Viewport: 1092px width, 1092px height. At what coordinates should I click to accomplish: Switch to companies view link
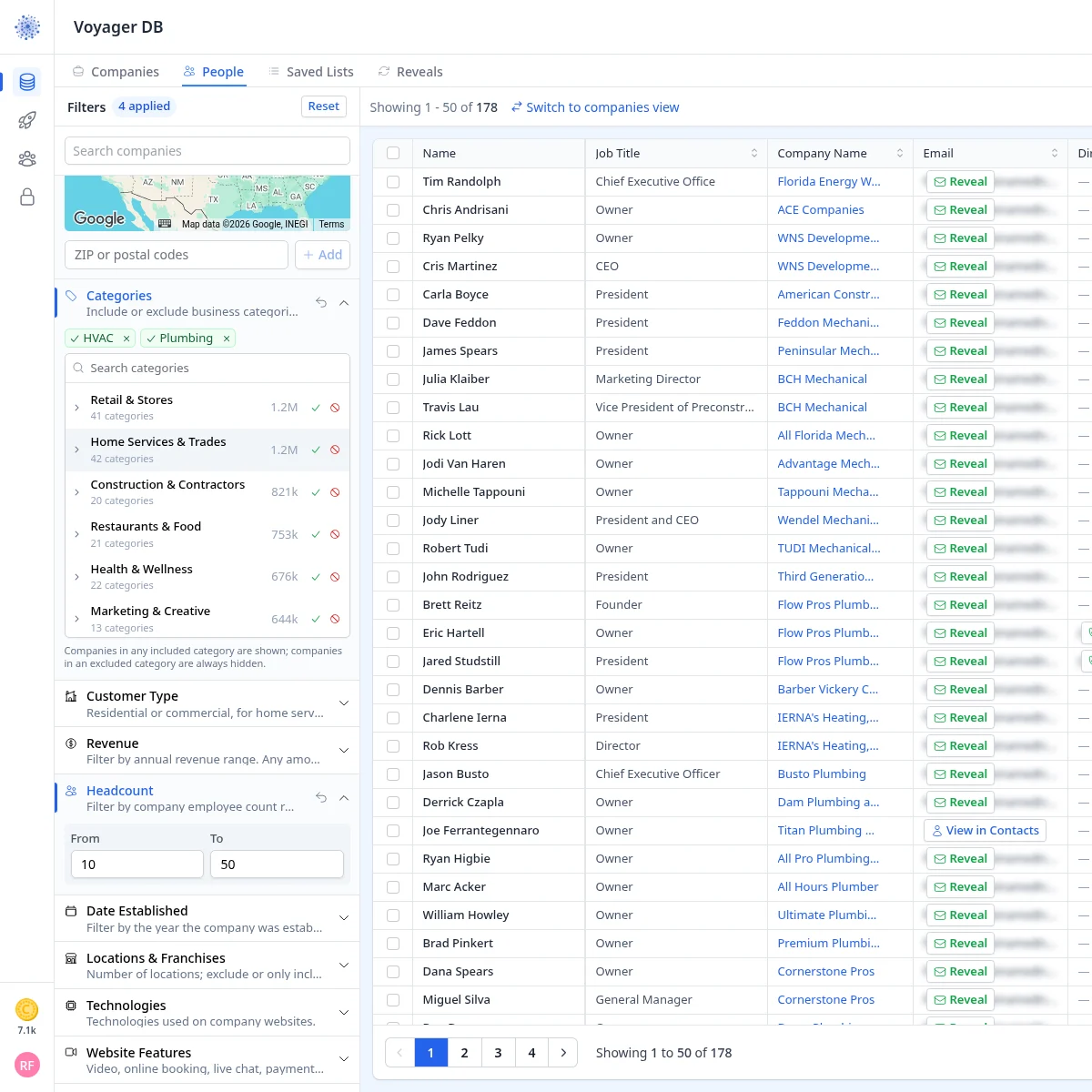click(595, 107)
